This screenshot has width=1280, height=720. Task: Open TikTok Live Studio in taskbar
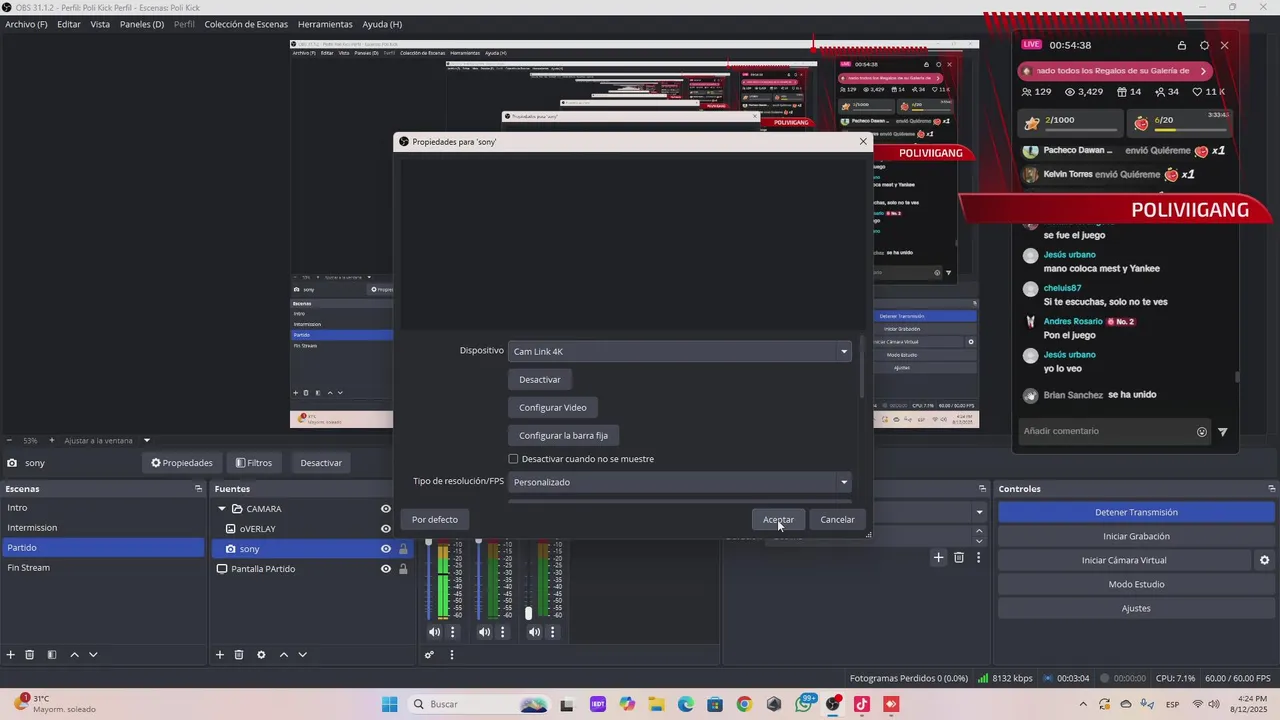[862, 704]
